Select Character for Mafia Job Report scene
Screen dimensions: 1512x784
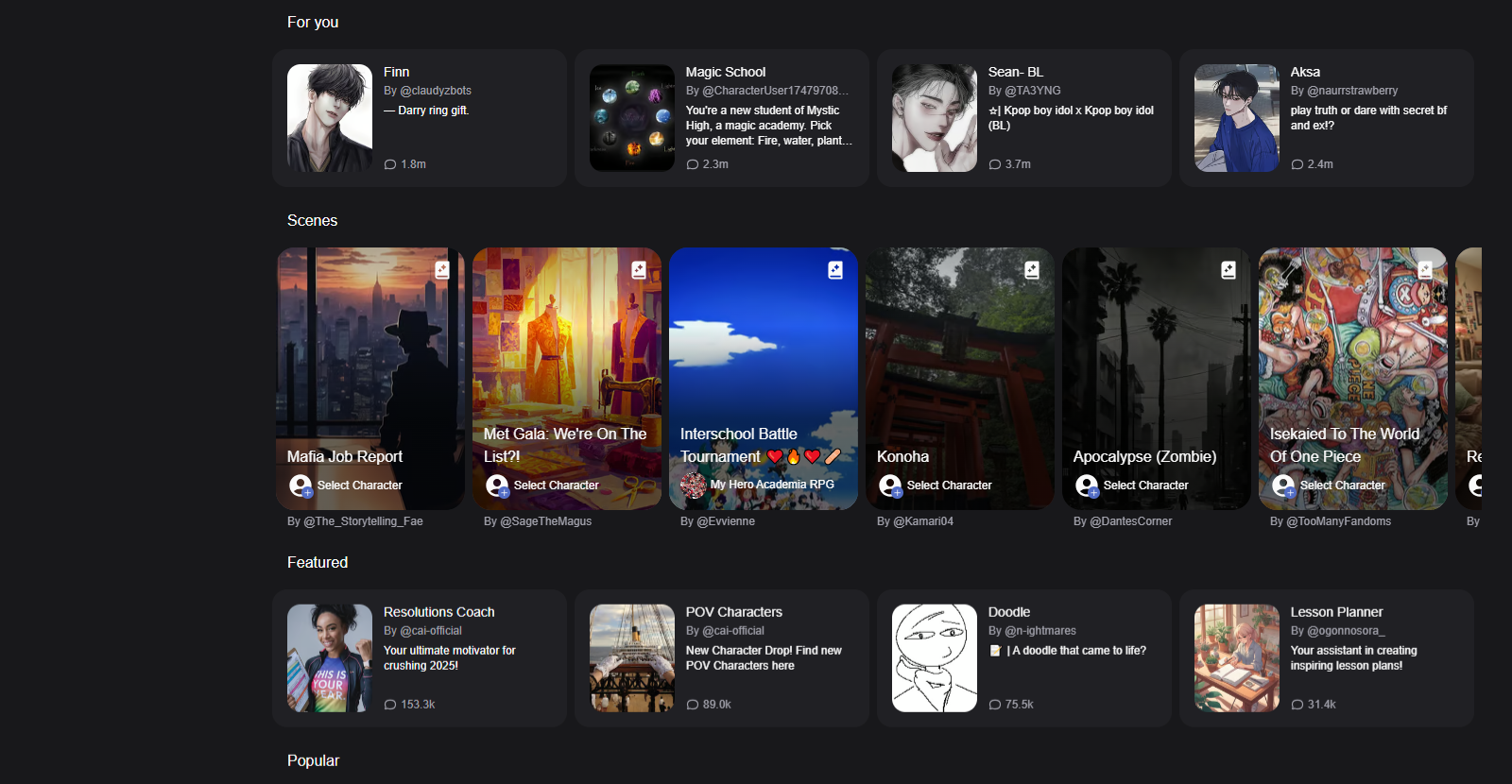360,486
